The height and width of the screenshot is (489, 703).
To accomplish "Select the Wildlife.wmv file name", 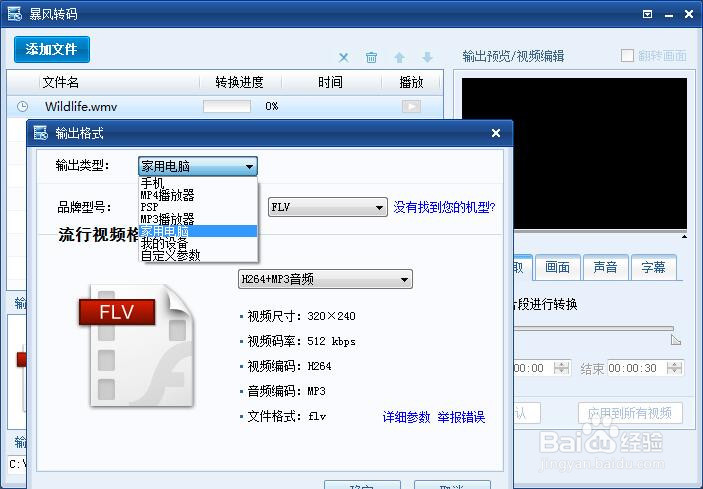I will point(81,107).
